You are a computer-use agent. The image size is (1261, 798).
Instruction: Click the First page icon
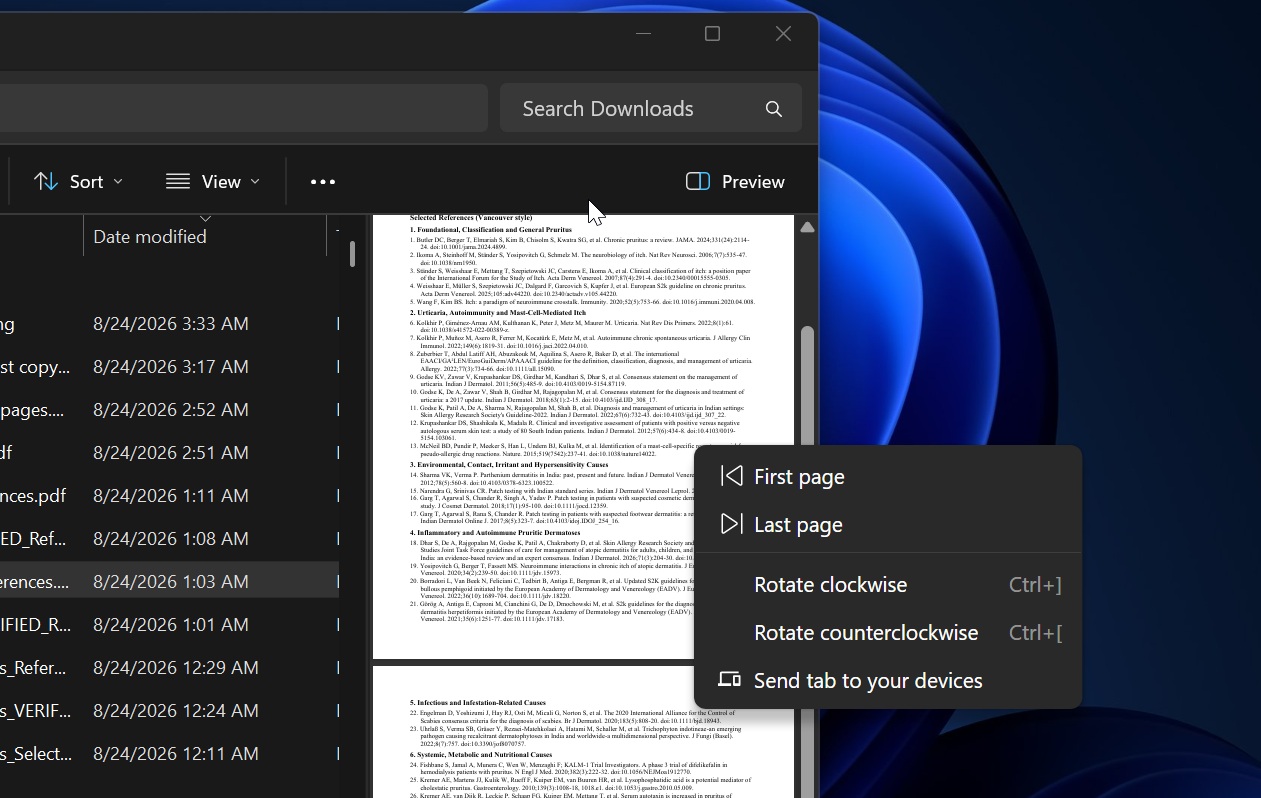pos(732,476)
